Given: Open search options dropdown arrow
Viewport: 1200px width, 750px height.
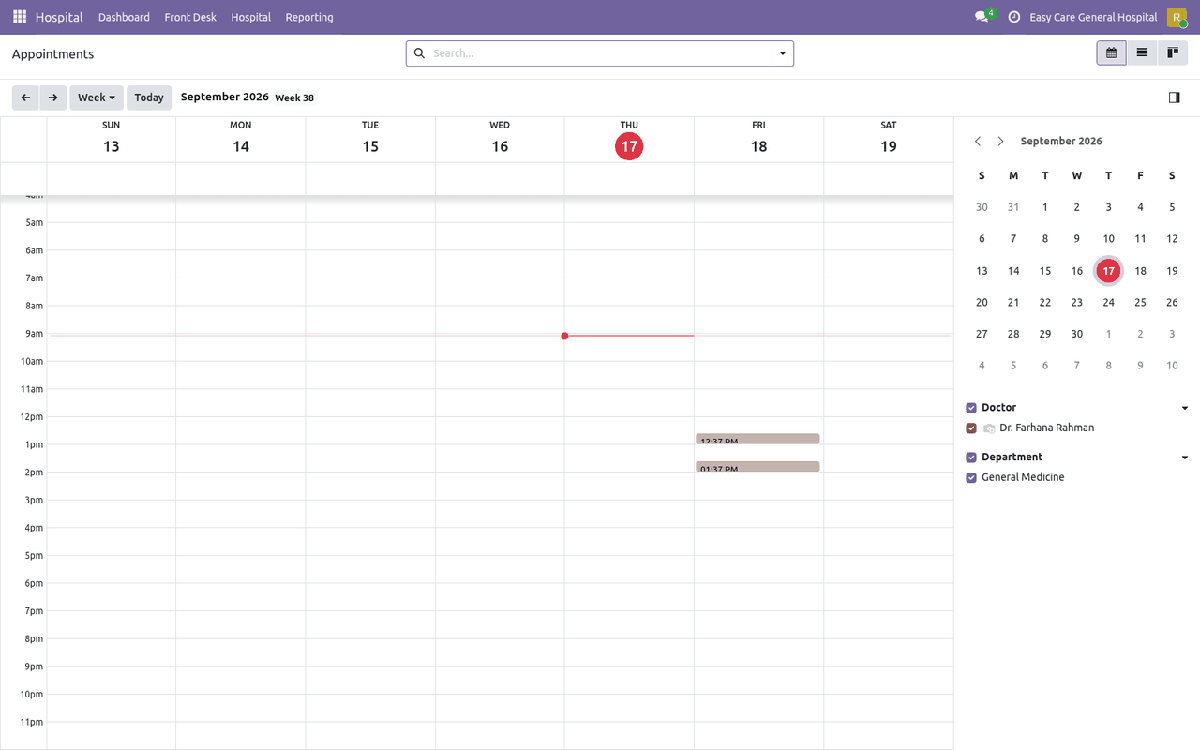Looking at the screenshot, I should pos(782,53).
